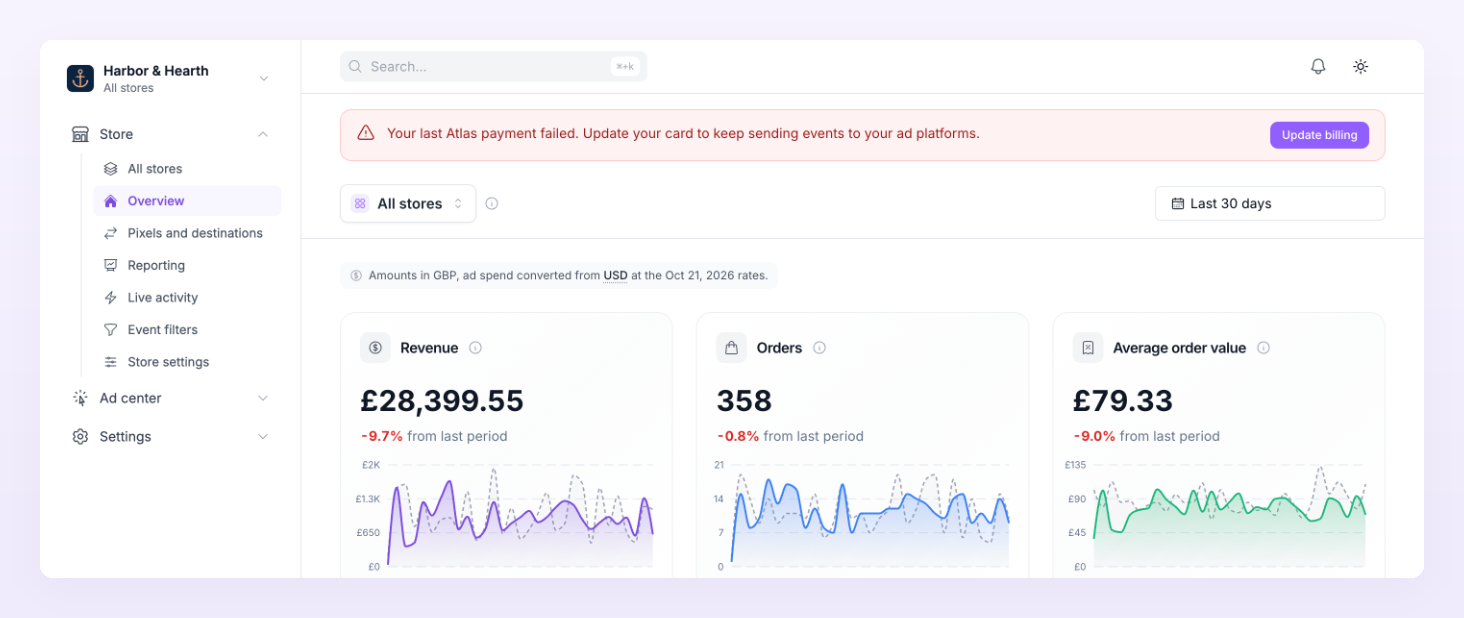Click the grid icon in All stores selector

pos(360,203)
